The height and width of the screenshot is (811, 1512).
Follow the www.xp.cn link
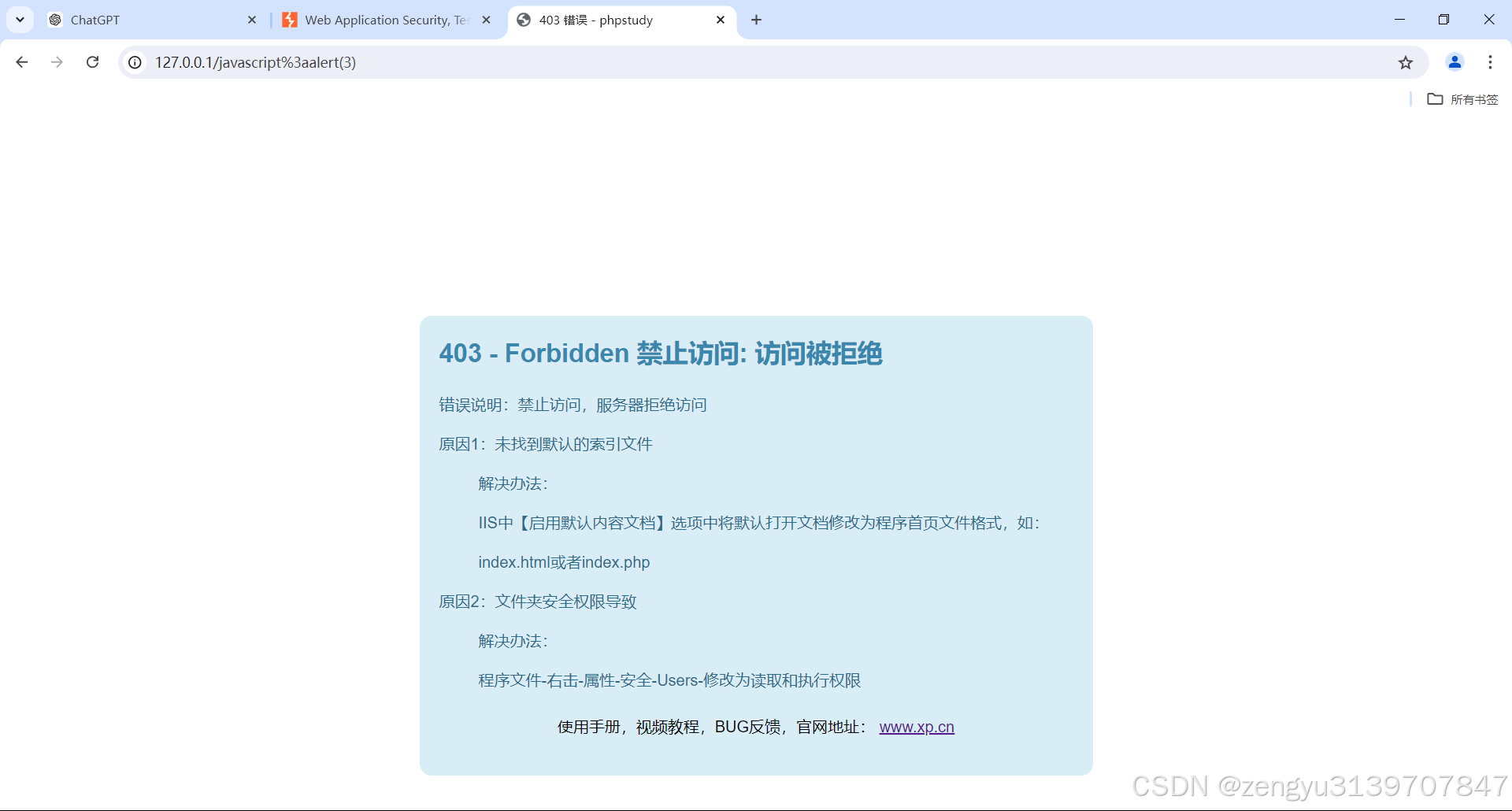(x=917, y=727)
